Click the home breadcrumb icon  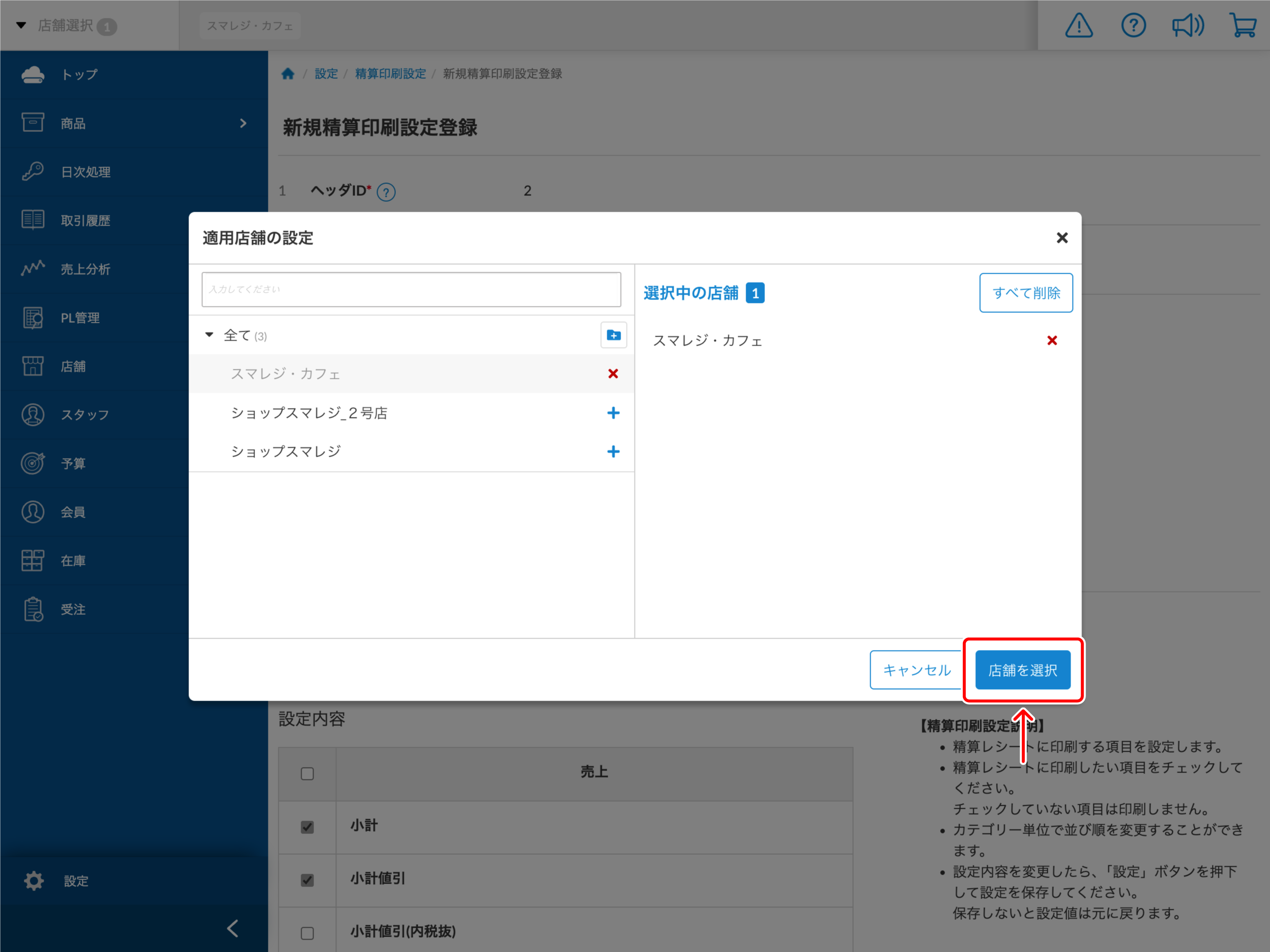pyautogui.click(x=288, y=73)
